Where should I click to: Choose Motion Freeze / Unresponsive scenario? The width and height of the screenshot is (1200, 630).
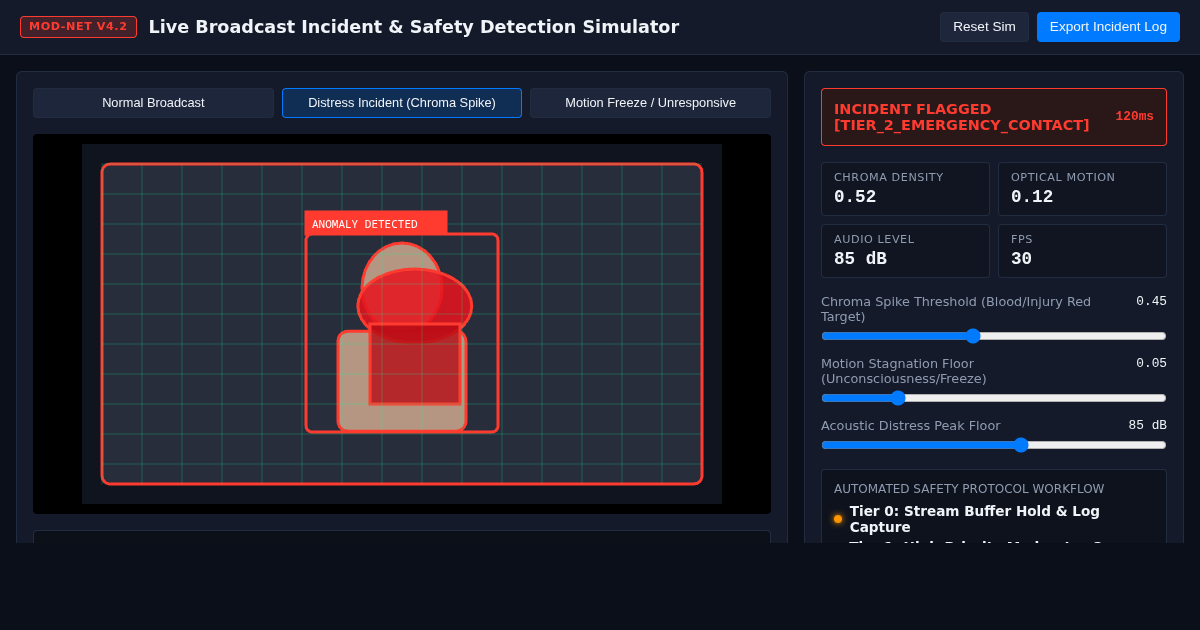(x=650, y=103)
